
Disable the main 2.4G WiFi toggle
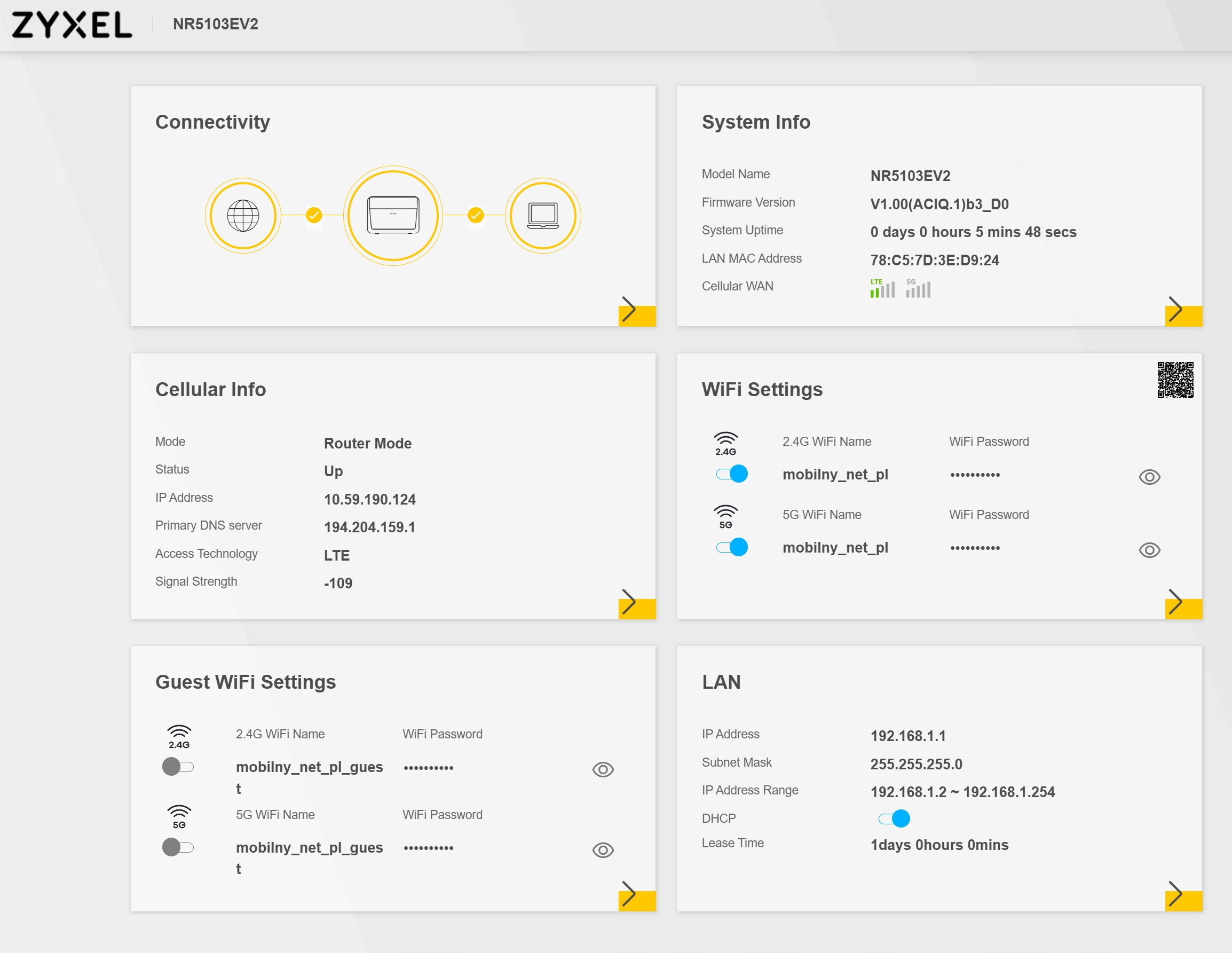tap(732, 474)
